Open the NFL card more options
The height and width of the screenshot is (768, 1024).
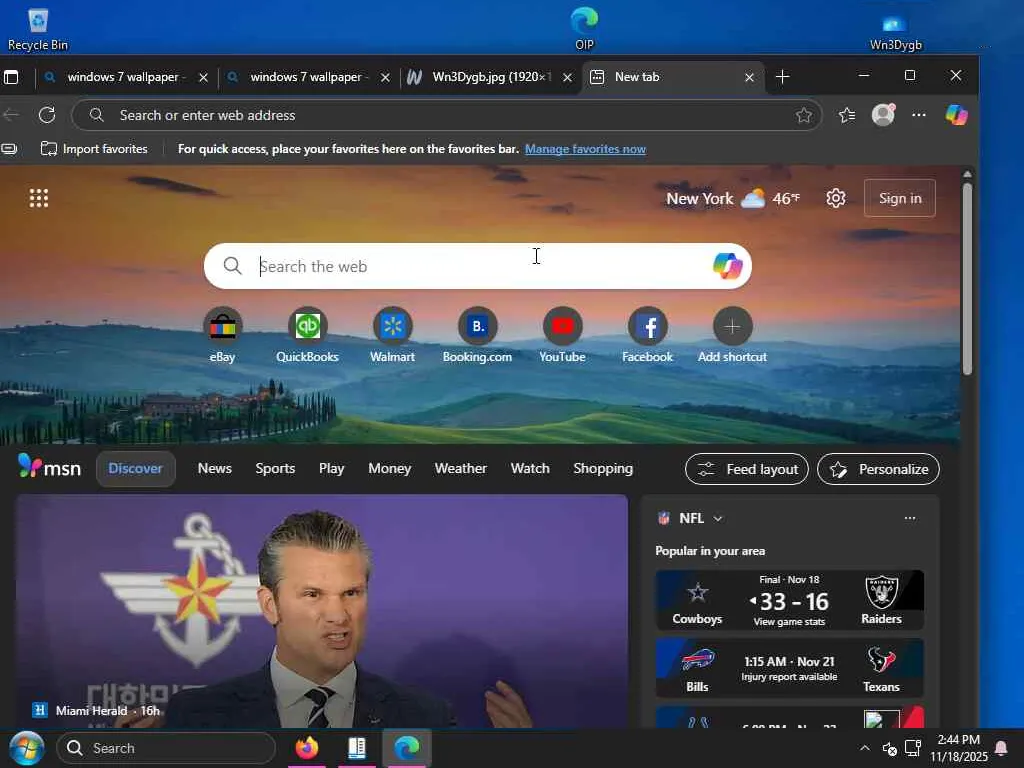point(910,518)
